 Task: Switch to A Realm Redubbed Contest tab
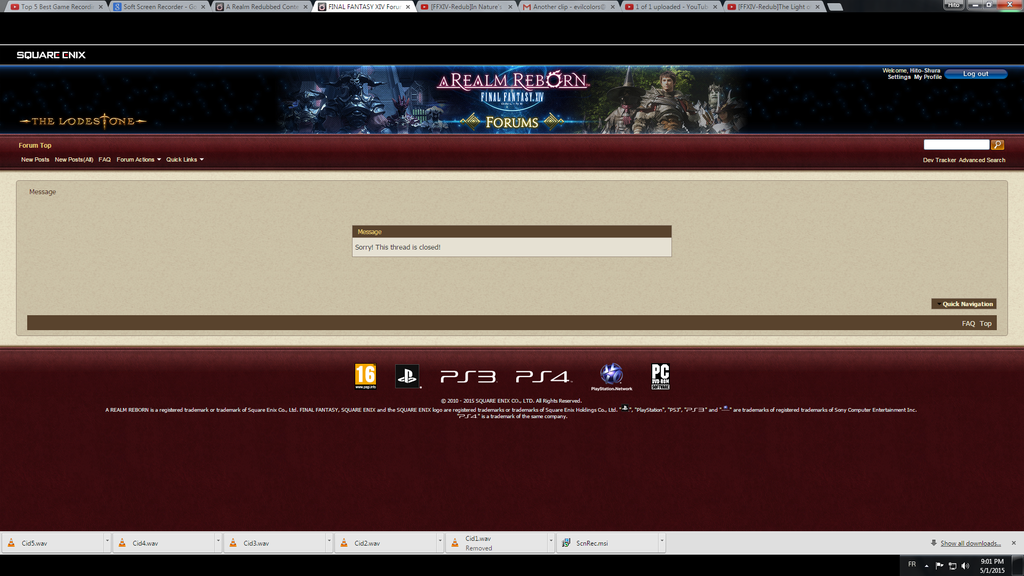click(x=261, y=7)
